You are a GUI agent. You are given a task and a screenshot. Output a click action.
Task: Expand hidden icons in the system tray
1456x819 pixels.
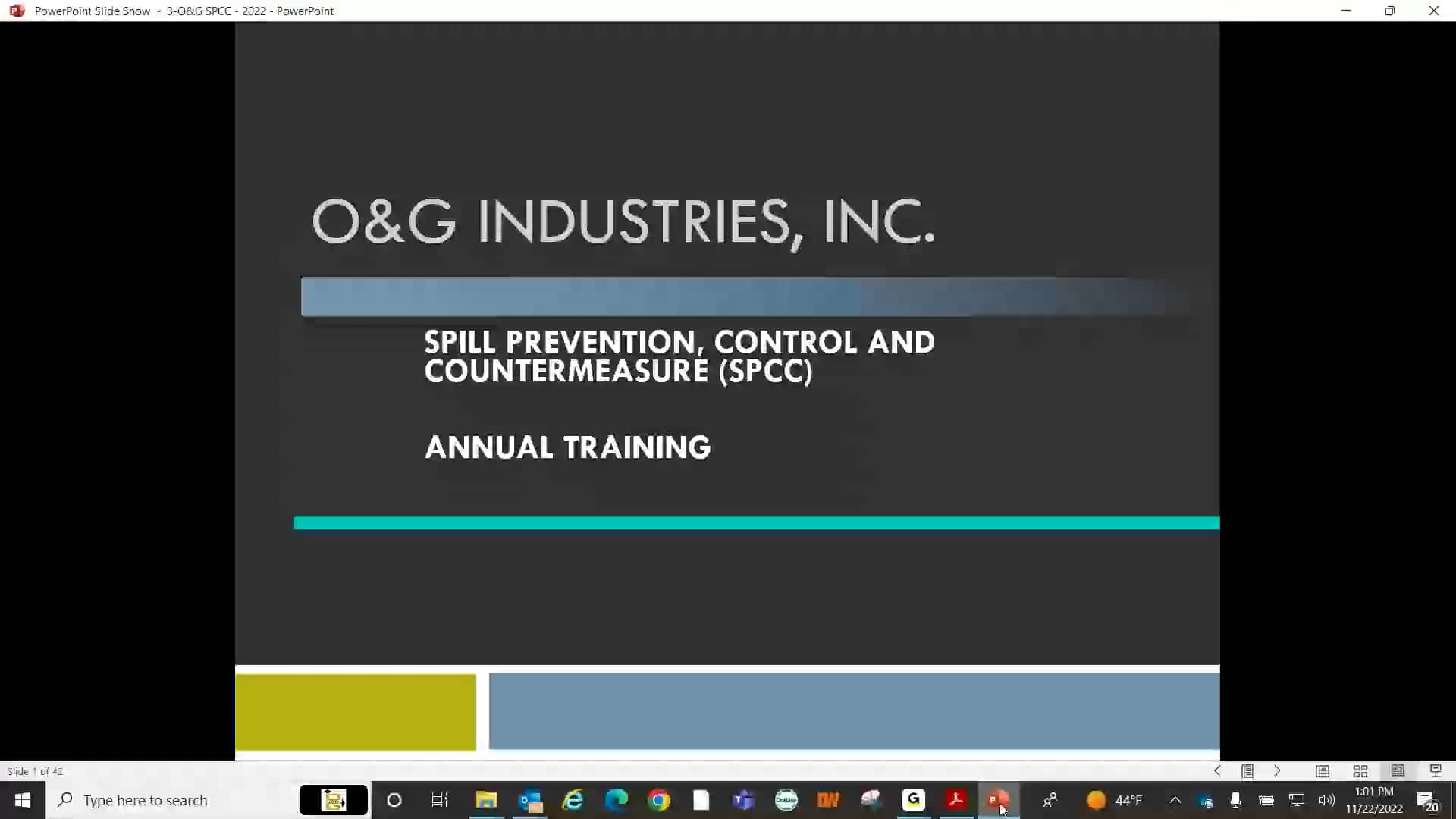1175,800
